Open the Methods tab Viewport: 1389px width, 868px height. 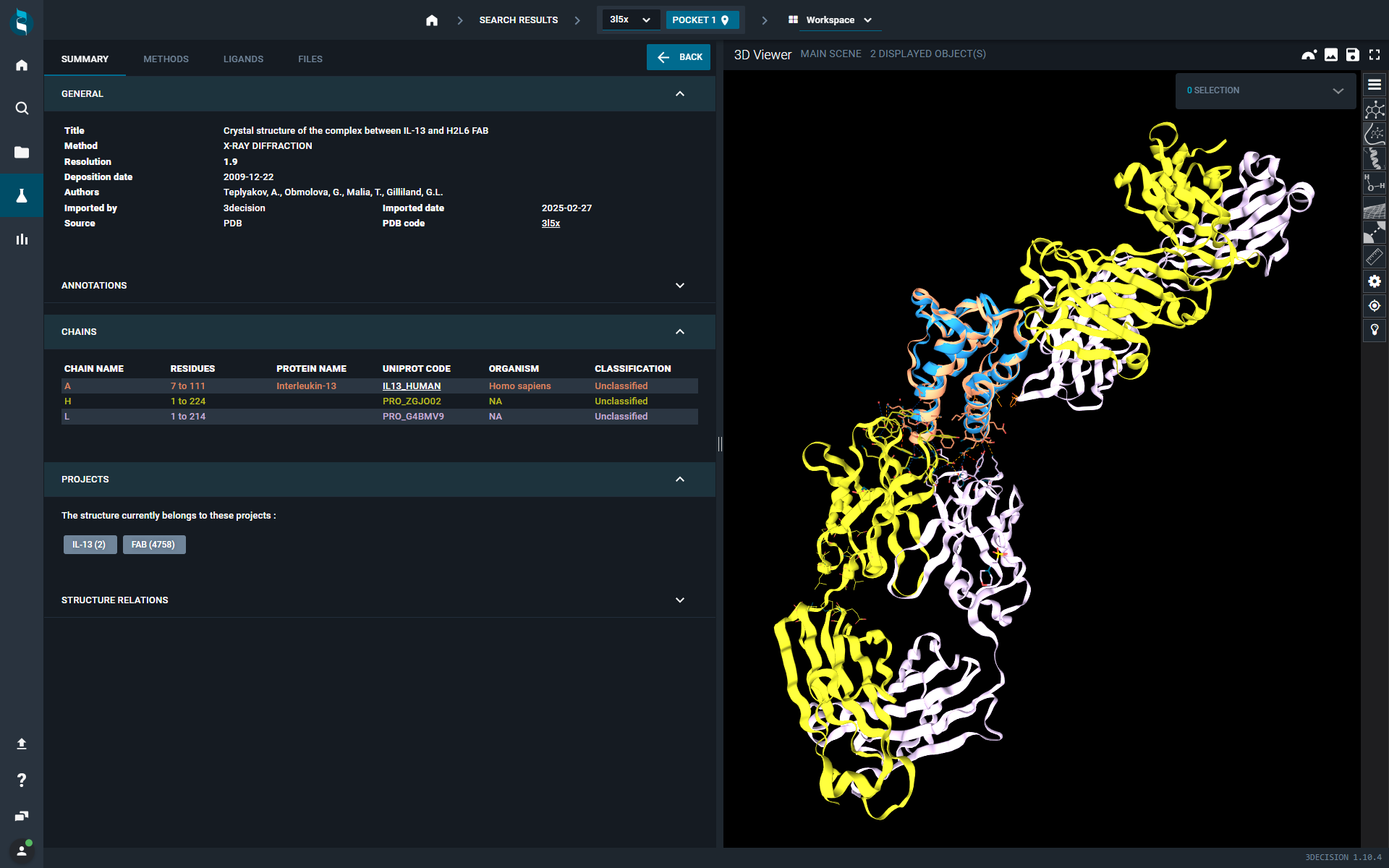point(166,59)
